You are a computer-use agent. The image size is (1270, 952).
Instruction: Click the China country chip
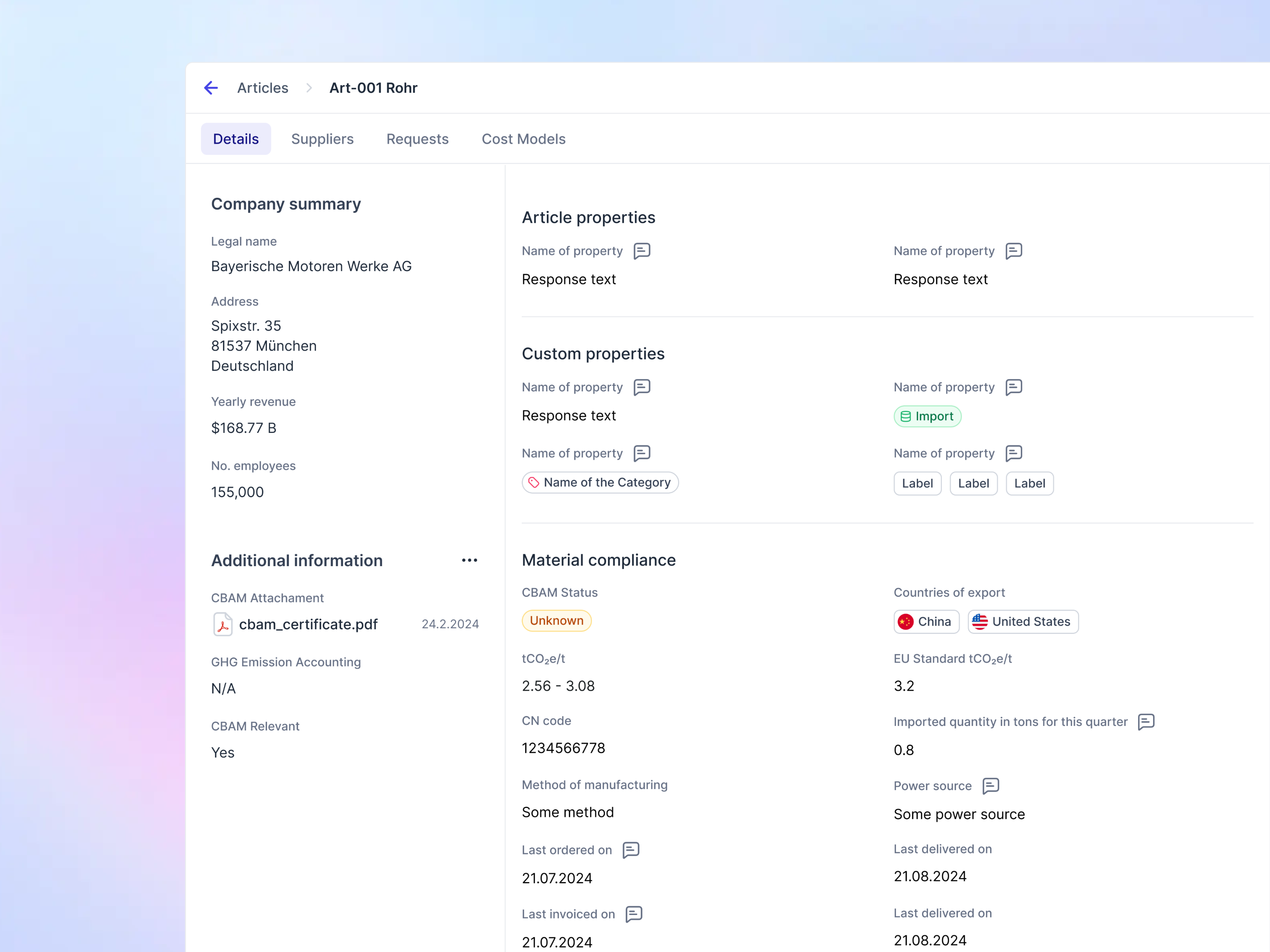point(926,621)
